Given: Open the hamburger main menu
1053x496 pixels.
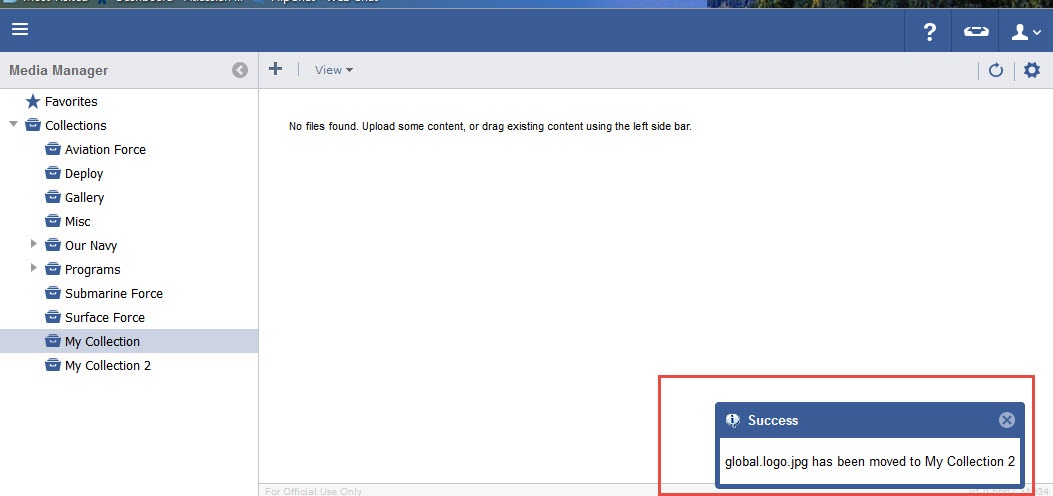Looking at the screenshot, I should click(x=20, y=30).
